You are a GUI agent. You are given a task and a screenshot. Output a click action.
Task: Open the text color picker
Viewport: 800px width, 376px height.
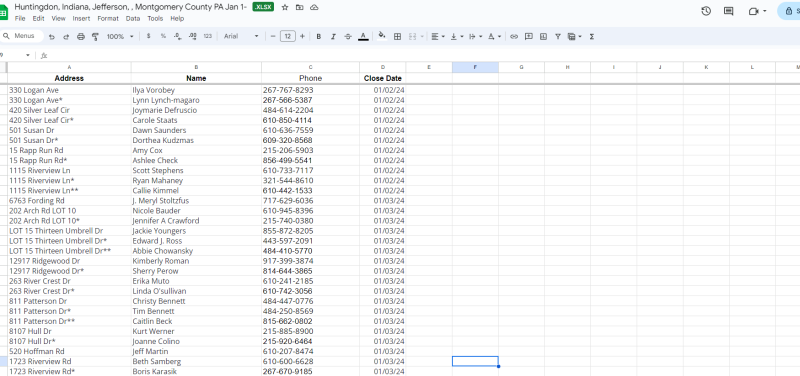coord(363,36)
